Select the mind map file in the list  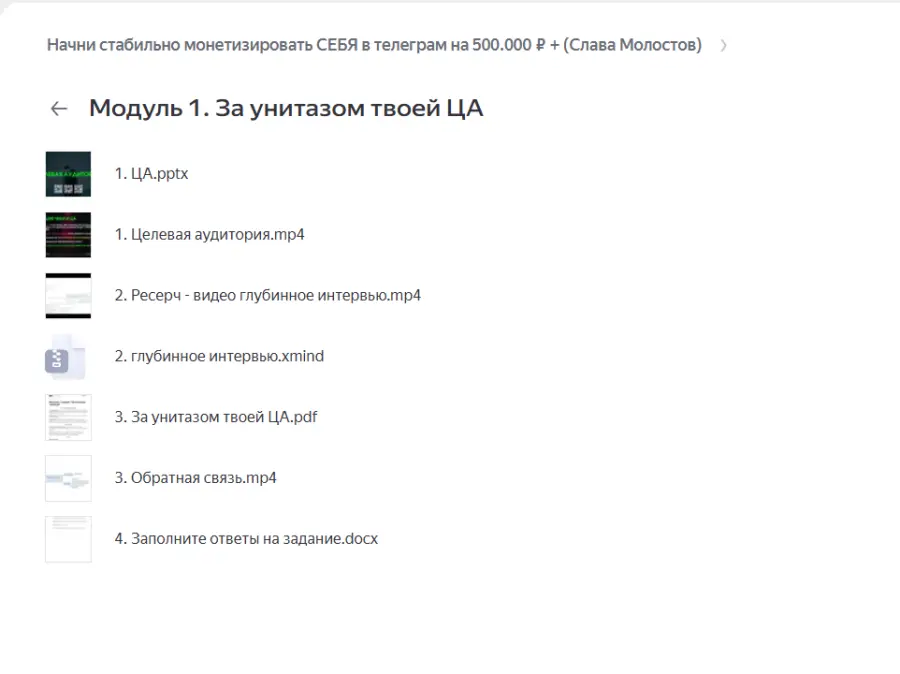(219, 357)
